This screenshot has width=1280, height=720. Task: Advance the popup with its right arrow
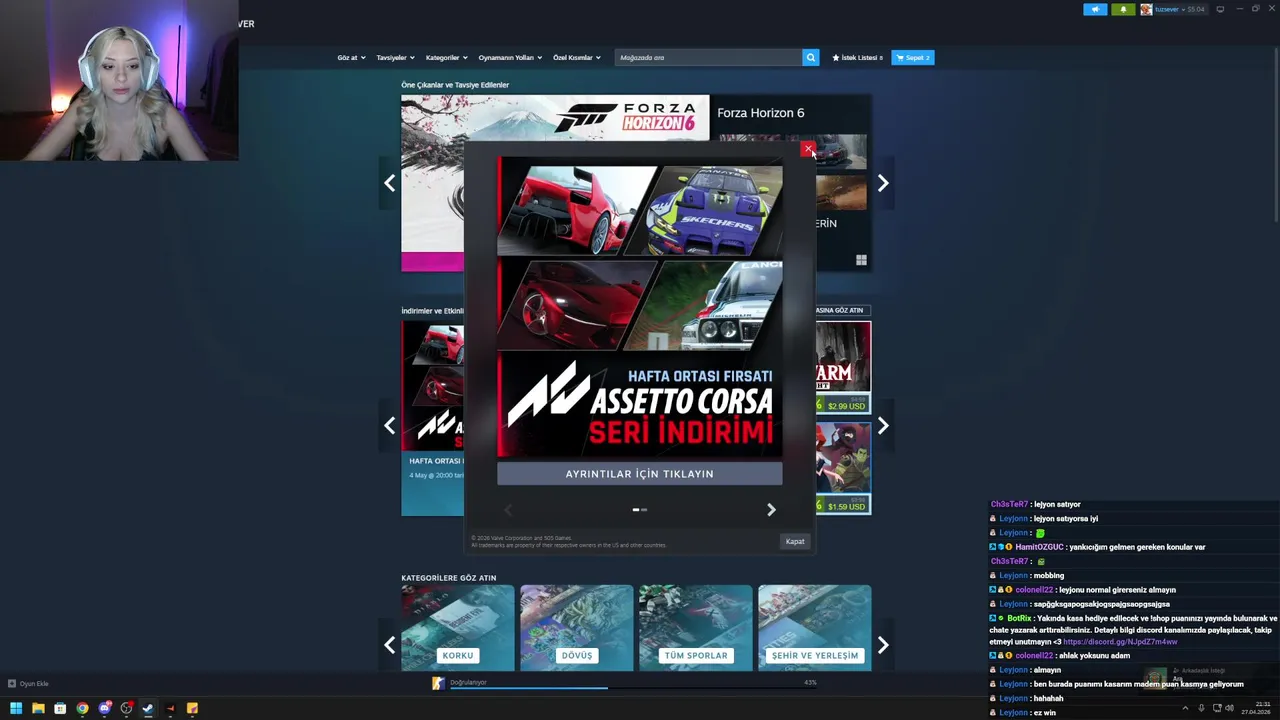click(771, 510)
